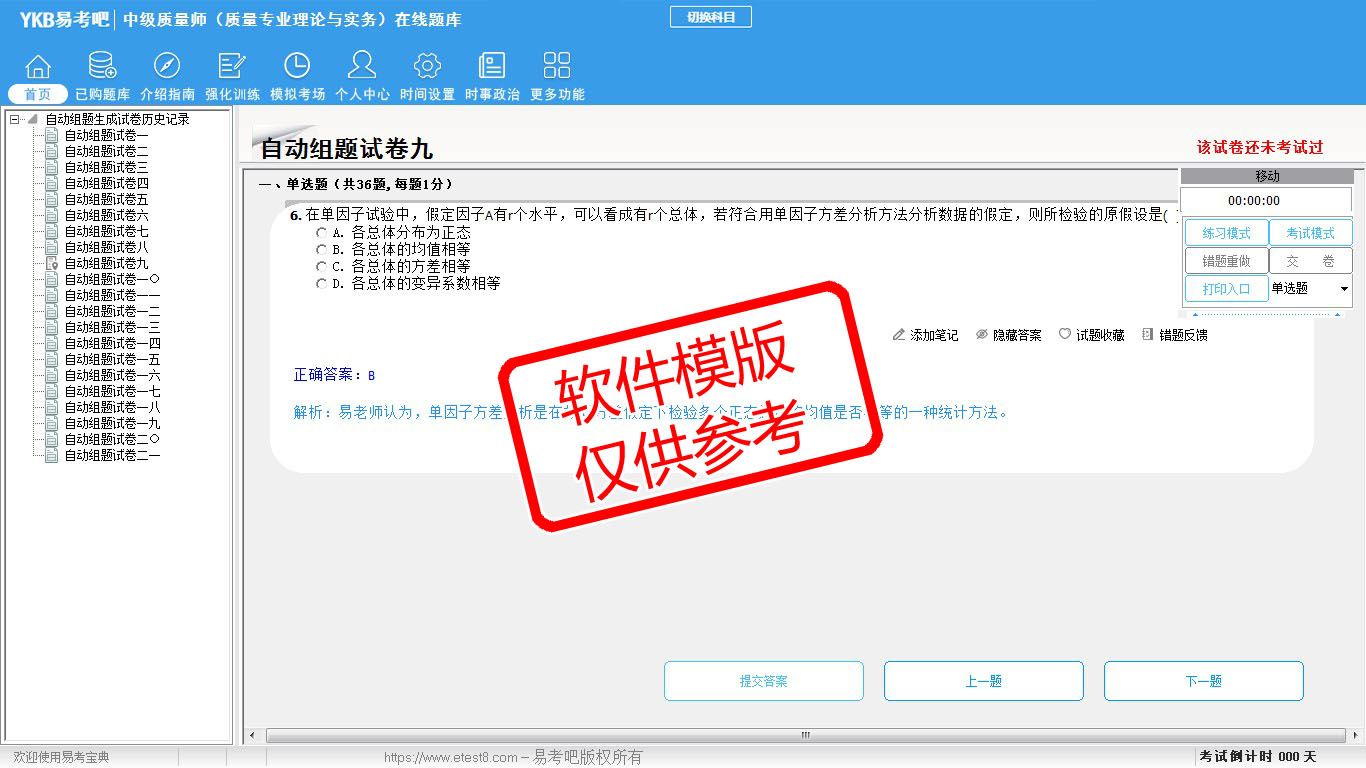The image size is (1366, 768).
Task: Go to next question with 下一题
Action: click(x=1203, y=681)
